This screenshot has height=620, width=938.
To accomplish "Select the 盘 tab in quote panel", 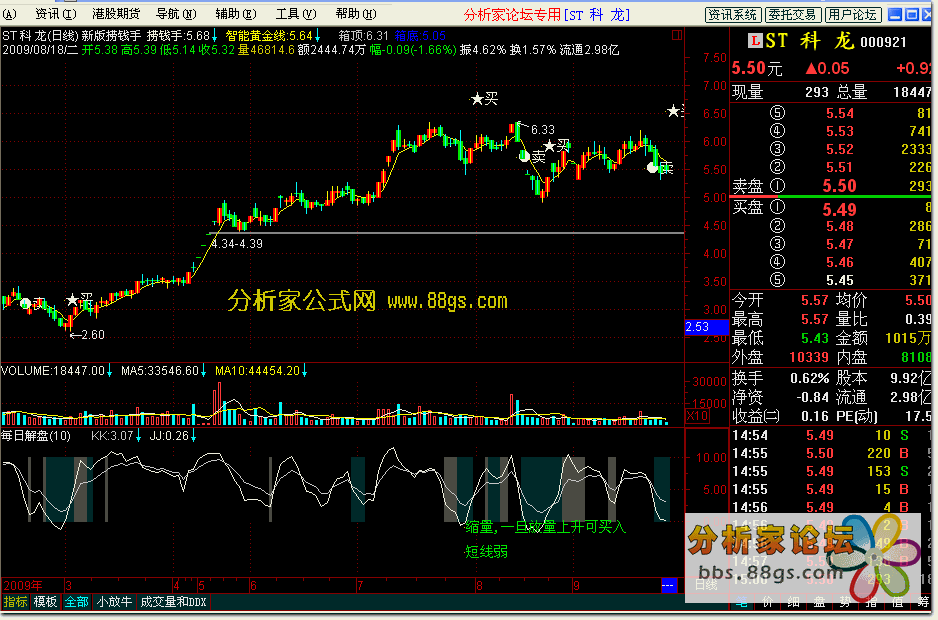I will (819, 603).
